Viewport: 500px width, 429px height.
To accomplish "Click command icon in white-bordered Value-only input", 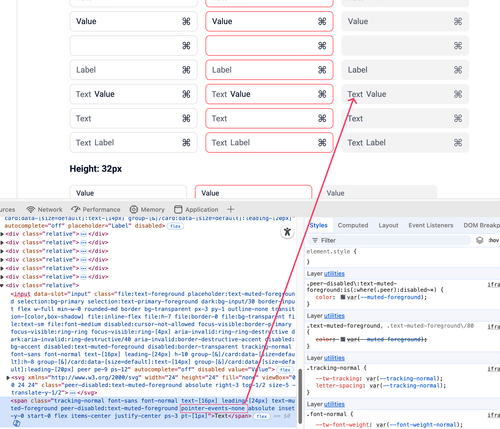I will pyautogui.click(x=186, y=21).
